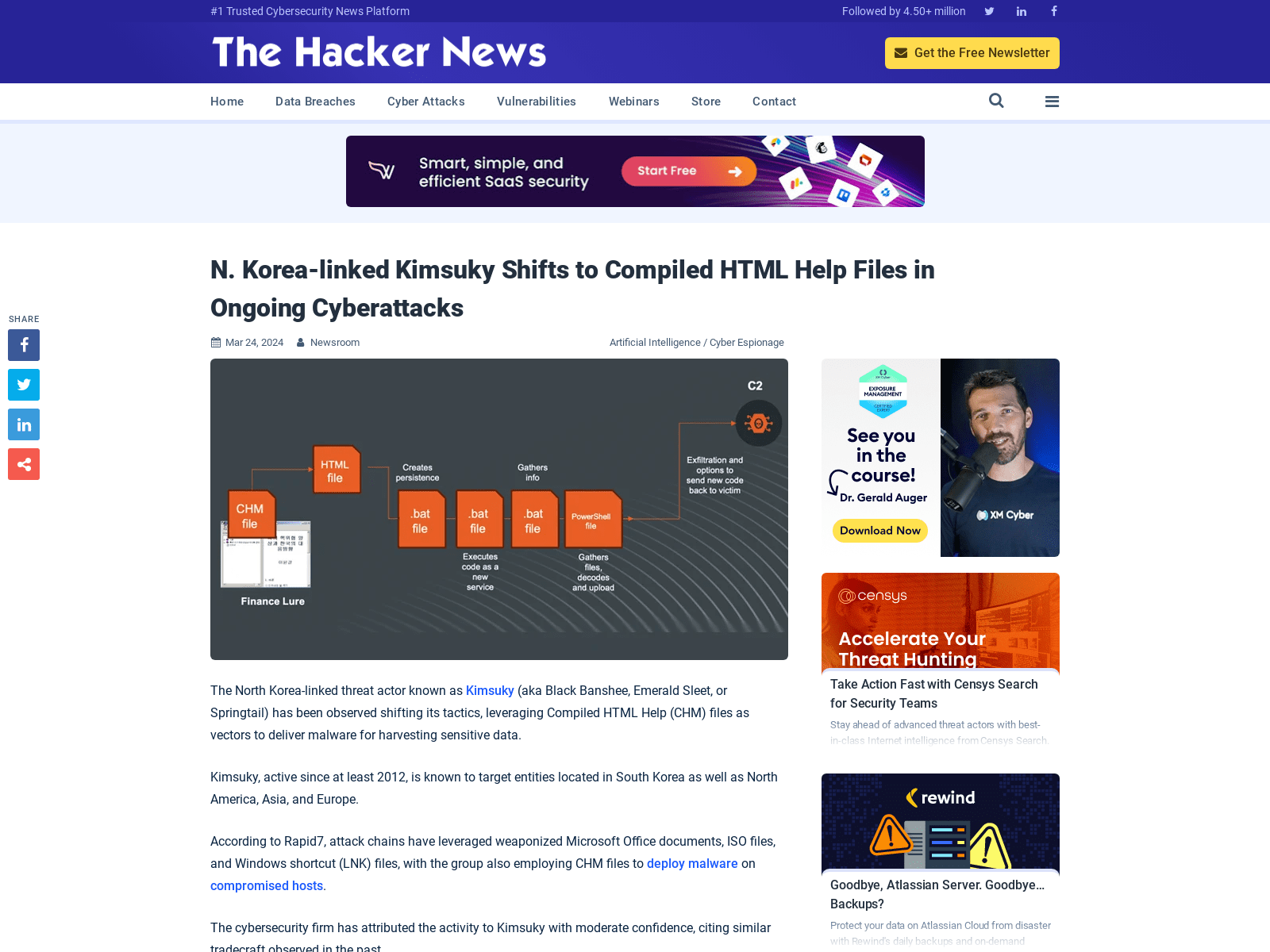Share article on Facebook from sidebar
The width and height of the screenshot is (1270, 952).
click(x=24, y=345)
